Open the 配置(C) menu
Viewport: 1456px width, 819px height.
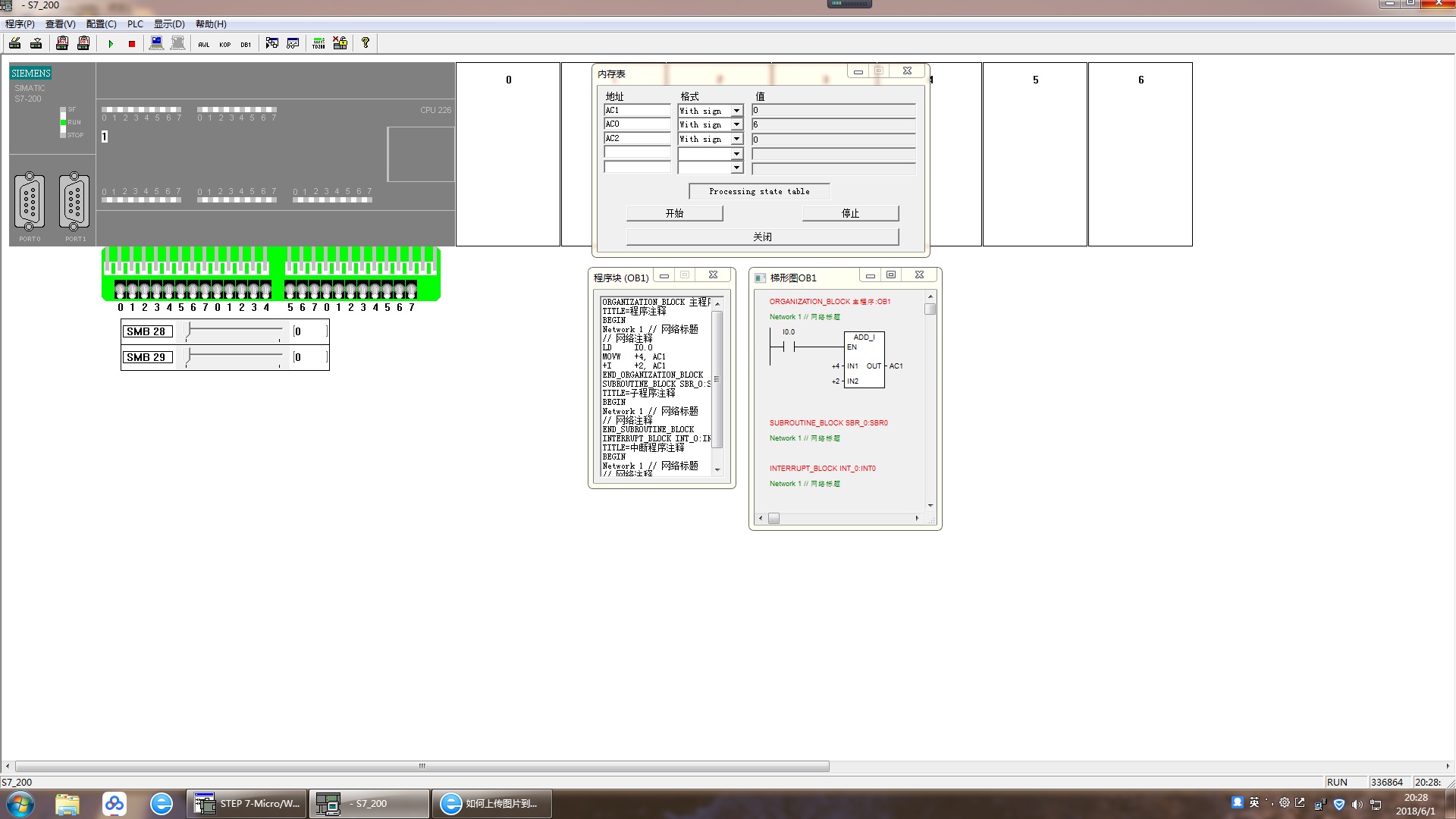101,24
